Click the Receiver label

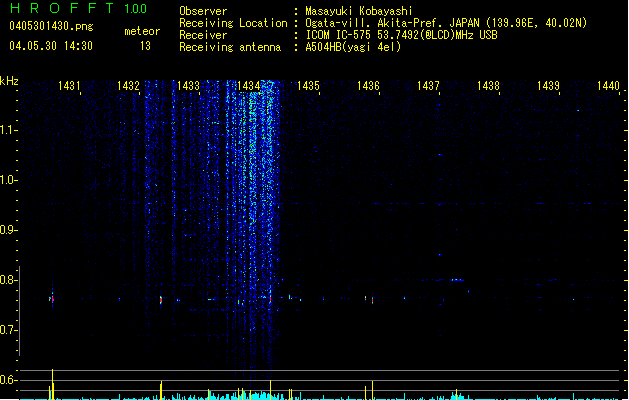tap(203, 35)
